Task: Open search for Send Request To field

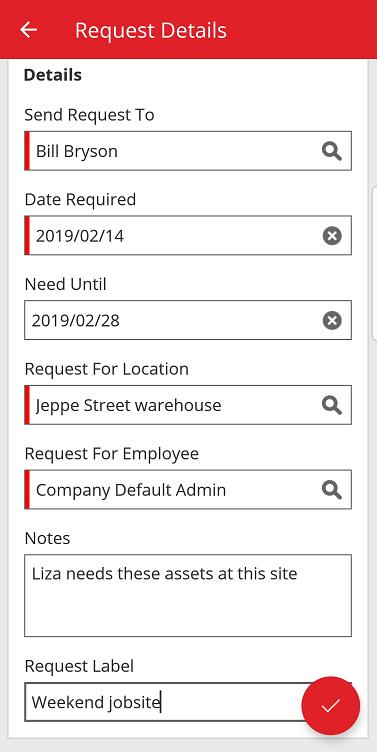Action: 331,151
